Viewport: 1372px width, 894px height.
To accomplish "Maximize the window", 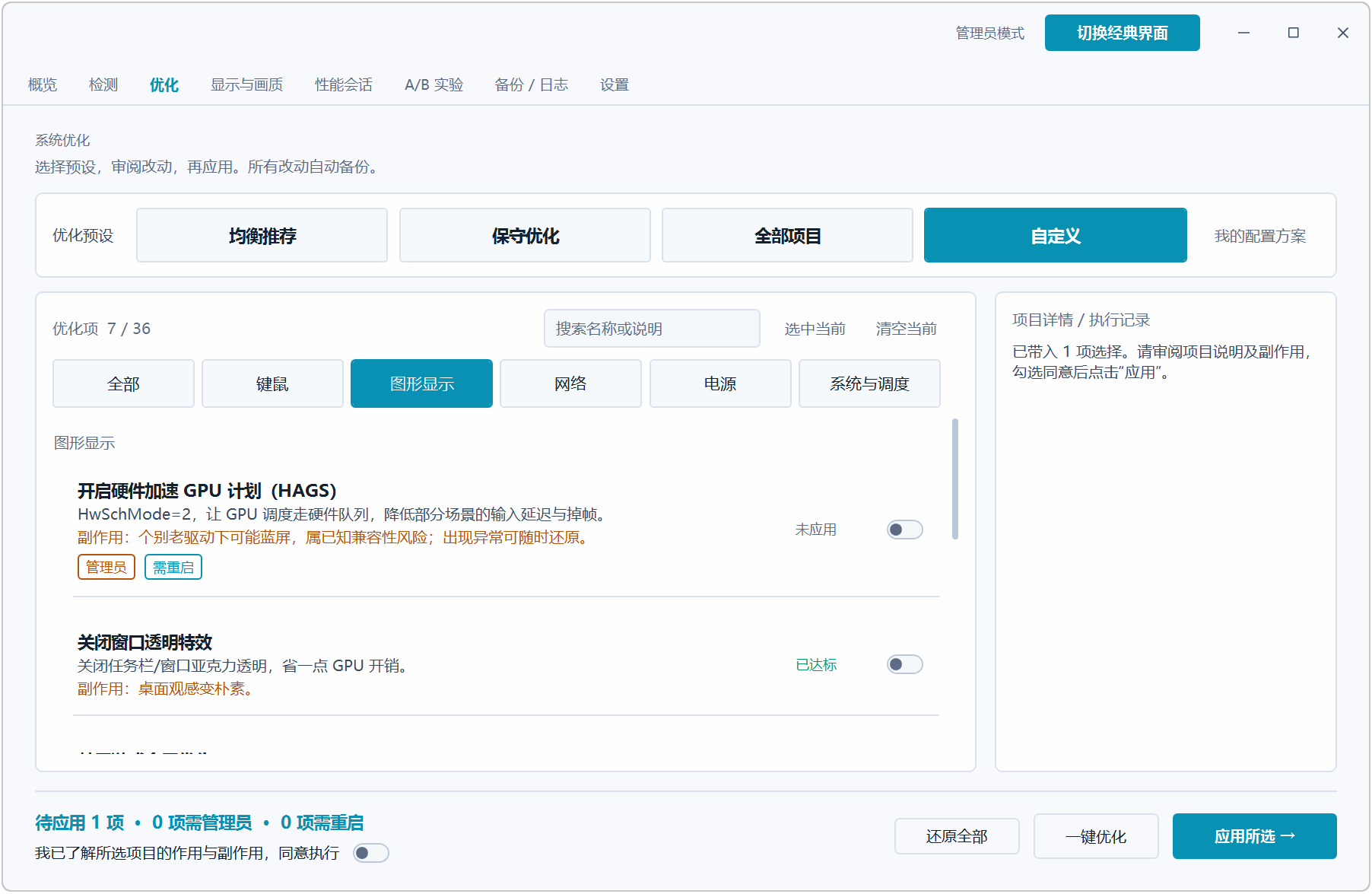I will tap(1294, 33).
